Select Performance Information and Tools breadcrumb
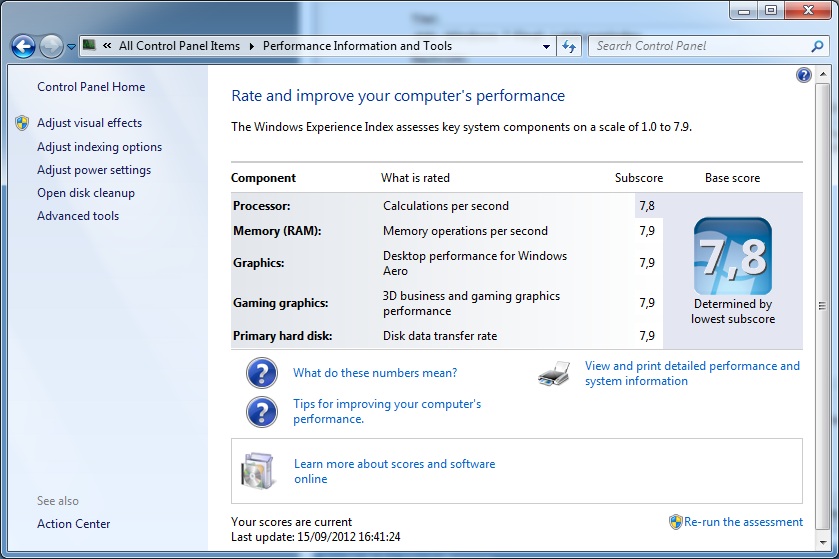 tap(357, 46)
